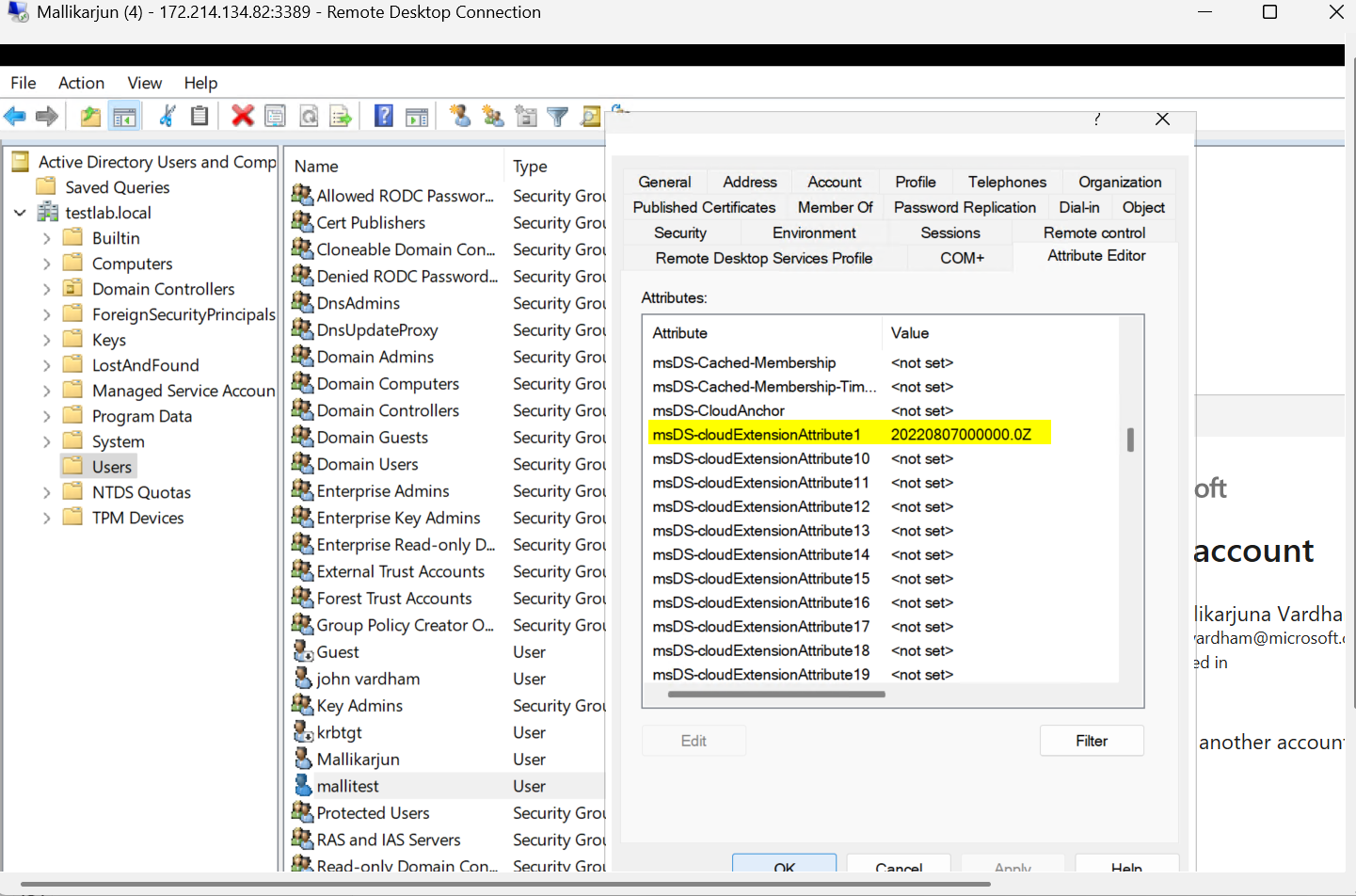Switch to the Attribute Editor tab

coord(1094,255)
